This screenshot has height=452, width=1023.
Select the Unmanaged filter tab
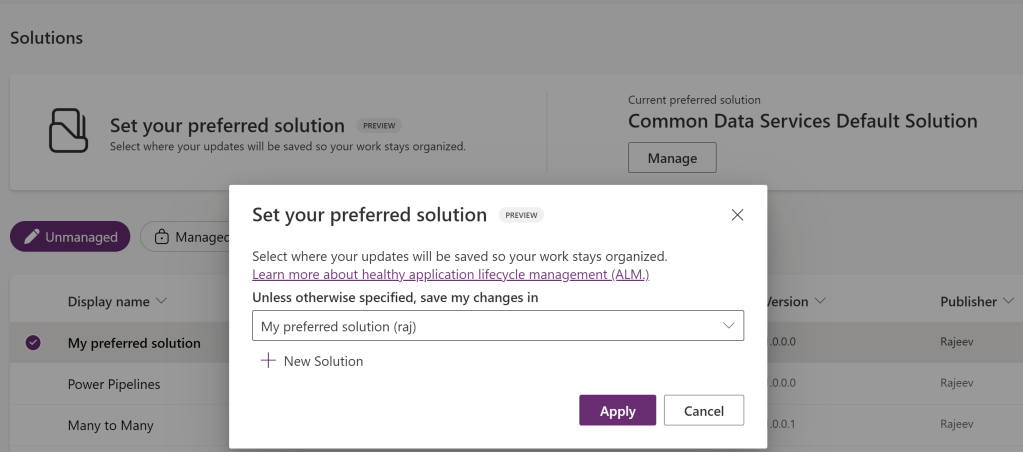tap(70, 237)
